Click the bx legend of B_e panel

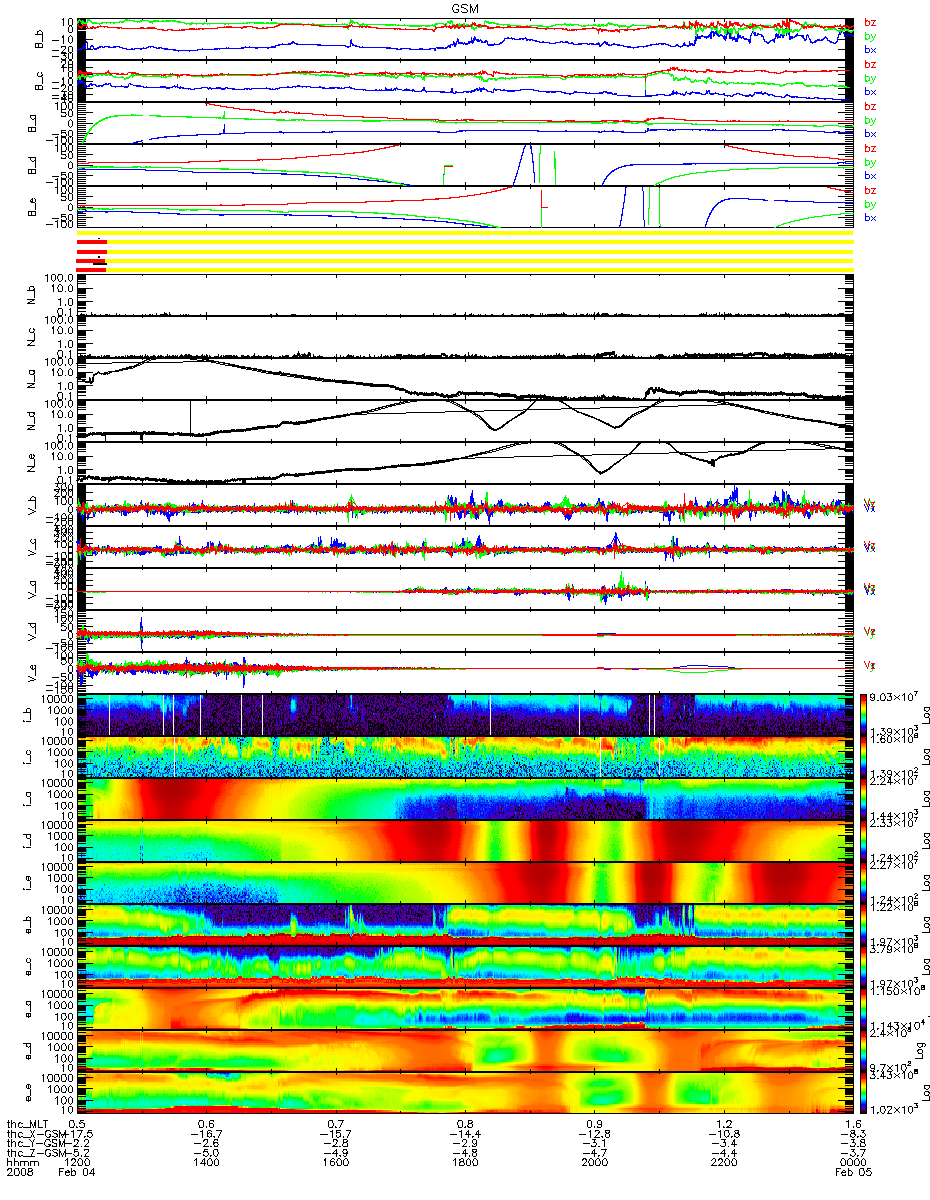869,217
